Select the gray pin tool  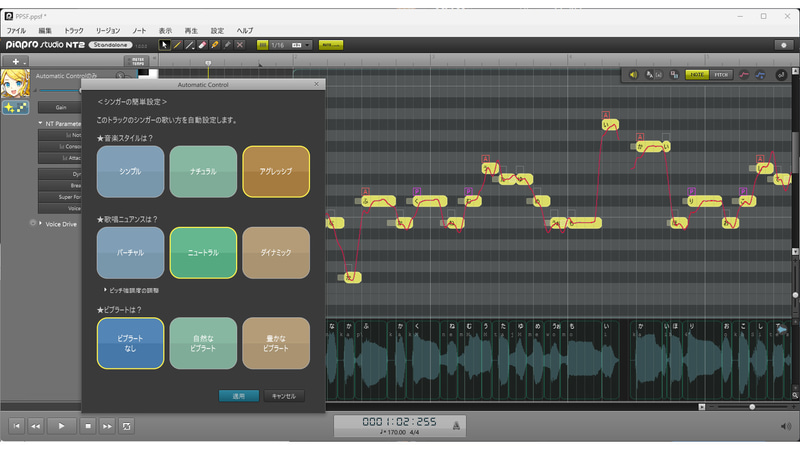click(x=227, y=45)
